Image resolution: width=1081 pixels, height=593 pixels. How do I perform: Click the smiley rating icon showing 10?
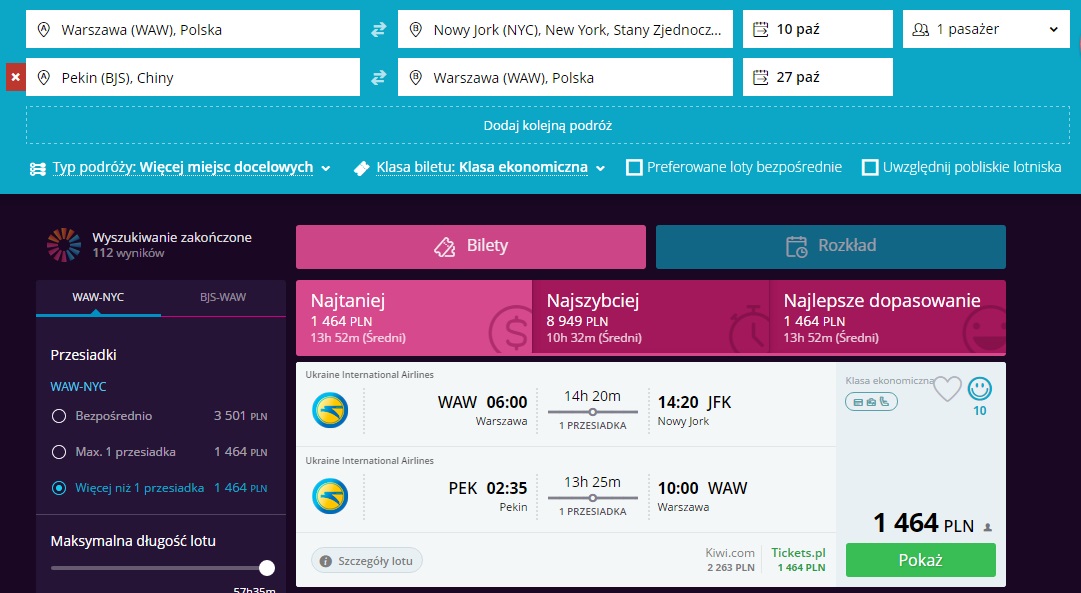(x=980, y=389)
